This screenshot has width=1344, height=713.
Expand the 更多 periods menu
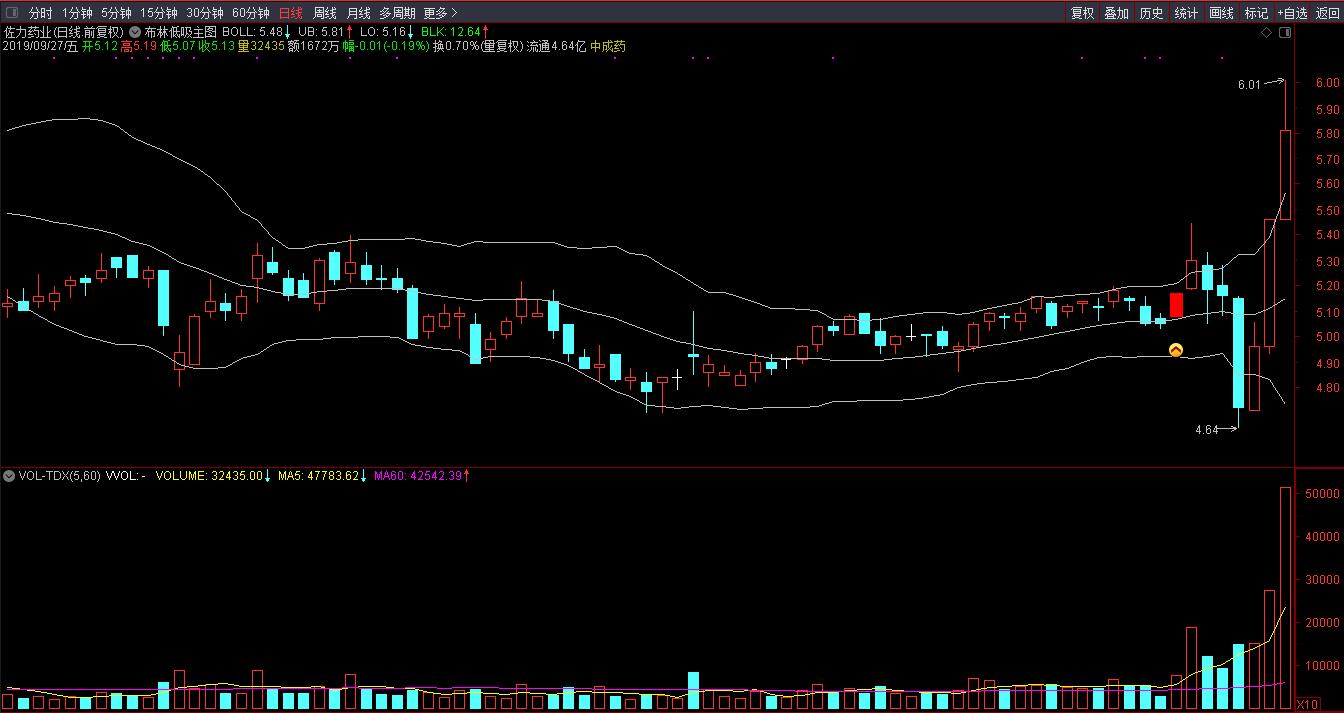(x=440, y=13)
